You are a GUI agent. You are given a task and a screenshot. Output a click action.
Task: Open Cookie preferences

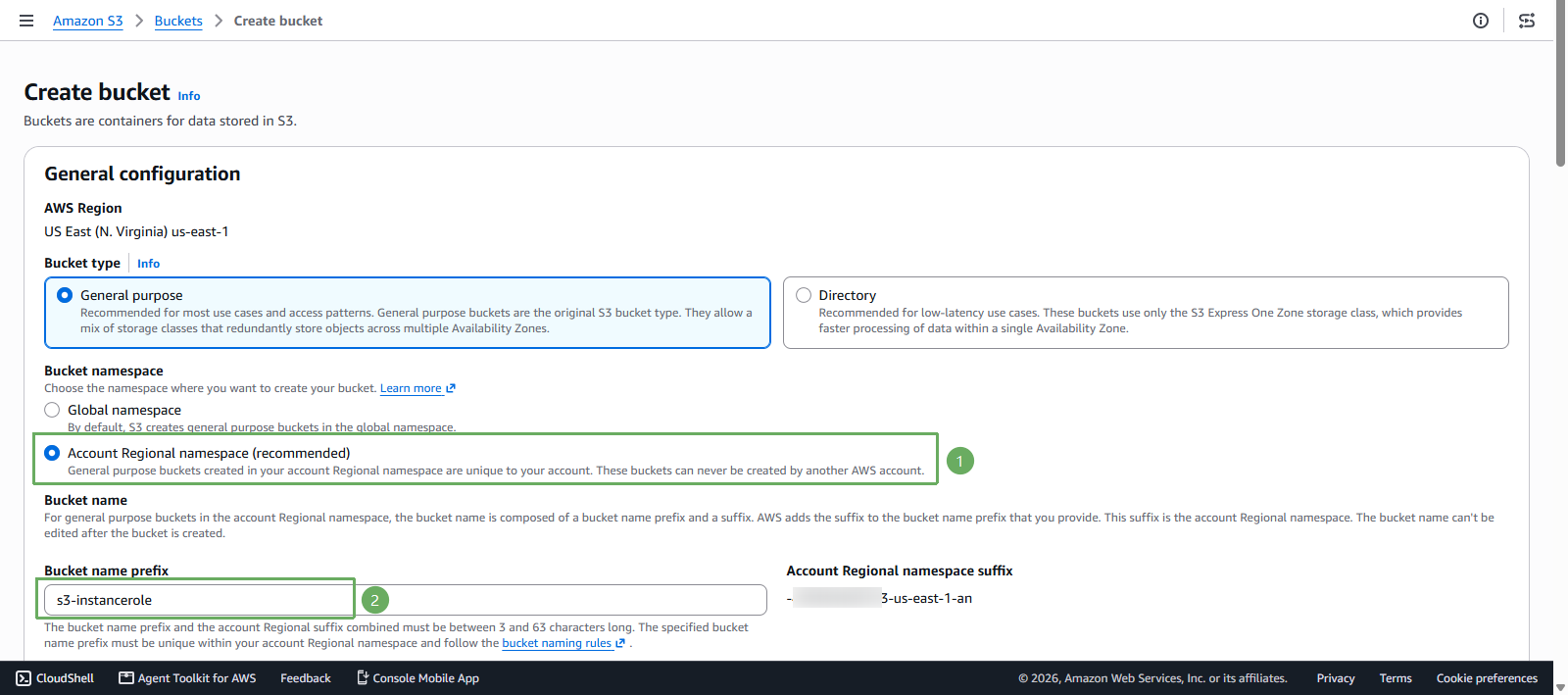coord(1487,678)
